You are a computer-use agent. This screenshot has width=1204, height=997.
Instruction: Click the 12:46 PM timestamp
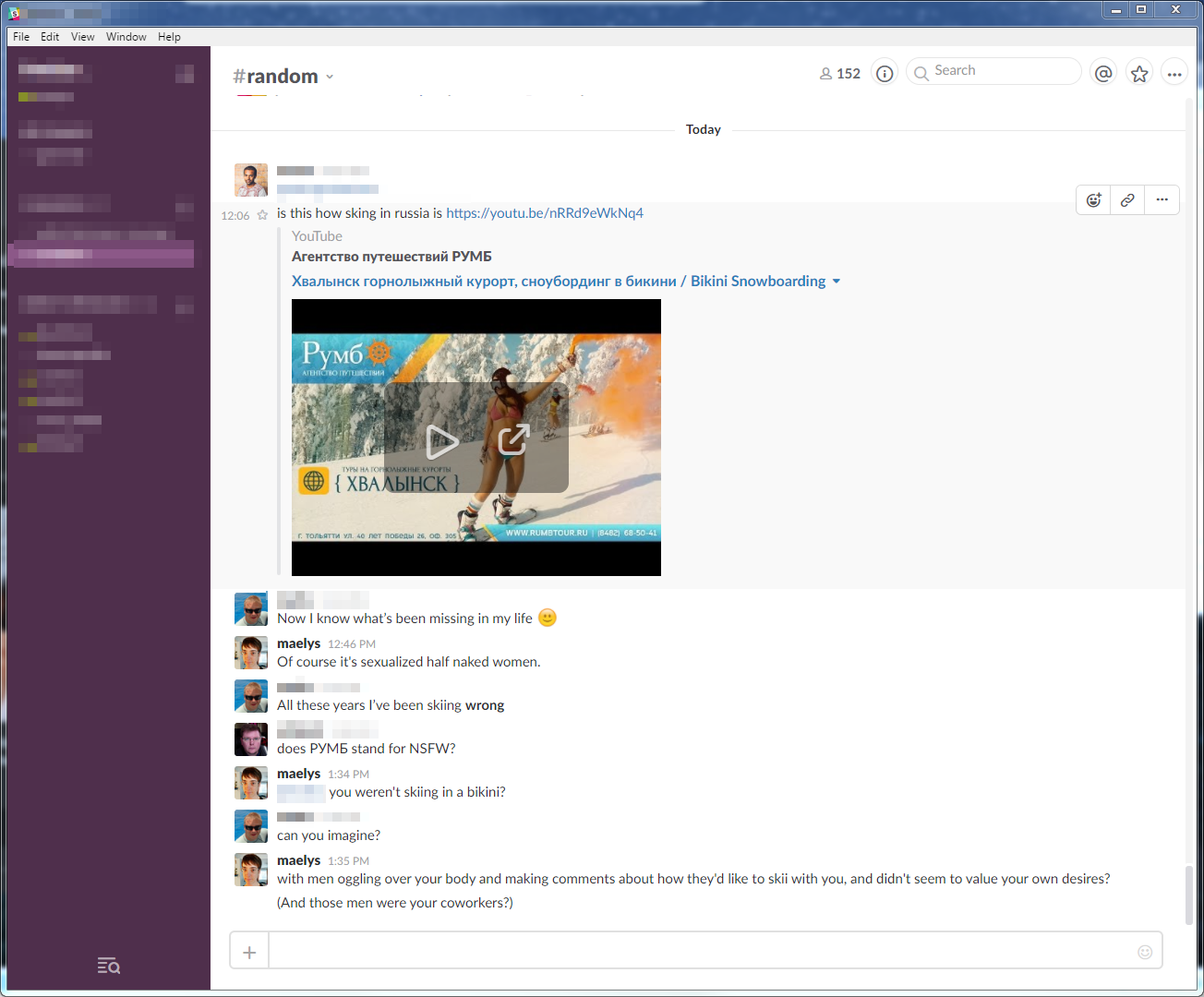point(352,644)
